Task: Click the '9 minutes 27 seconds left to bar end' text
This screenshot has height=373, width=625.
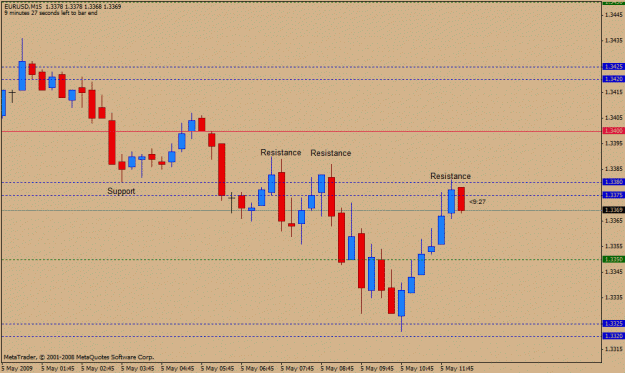Action: point(51,13)
